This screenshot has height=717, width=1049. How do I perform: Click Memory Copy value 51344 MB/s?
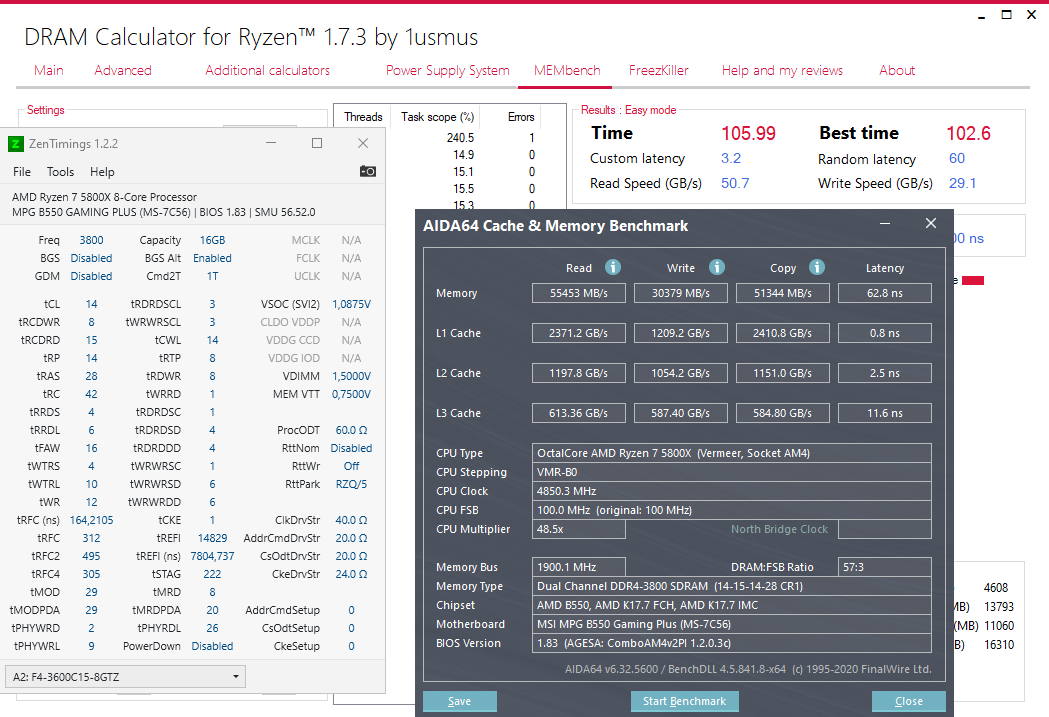783,293
